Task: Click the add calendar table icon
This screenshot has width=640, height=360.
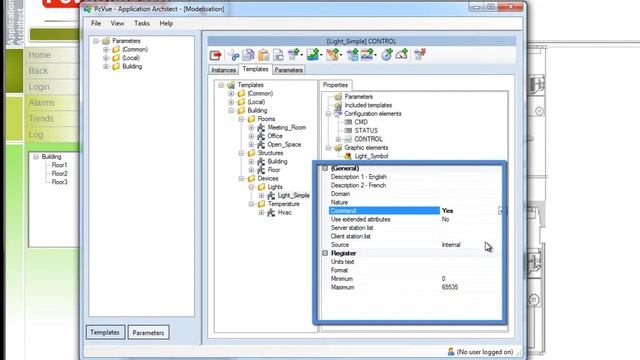Action: [x=367, y=55]
